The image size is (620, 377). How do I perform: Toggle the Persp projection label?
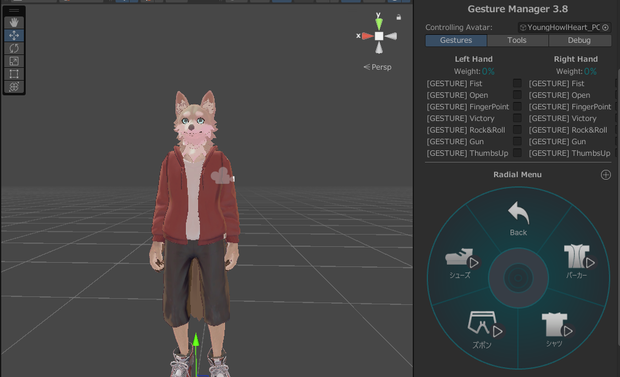pyautogui.click(x=378, y=67)
